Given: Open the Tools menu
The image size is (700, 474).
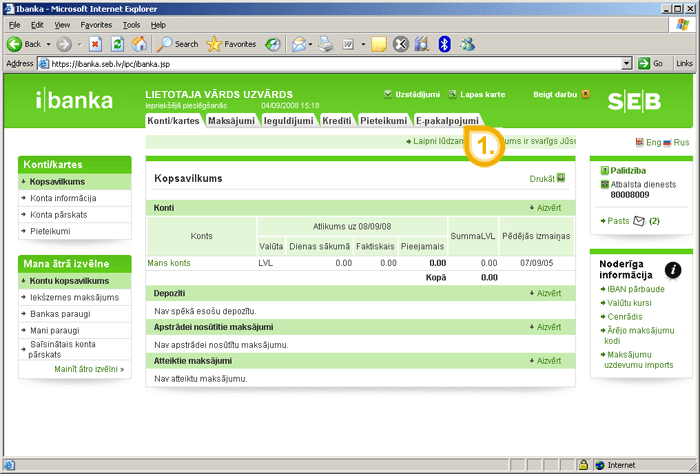Looking at the screenshot, I should point(131,25).
